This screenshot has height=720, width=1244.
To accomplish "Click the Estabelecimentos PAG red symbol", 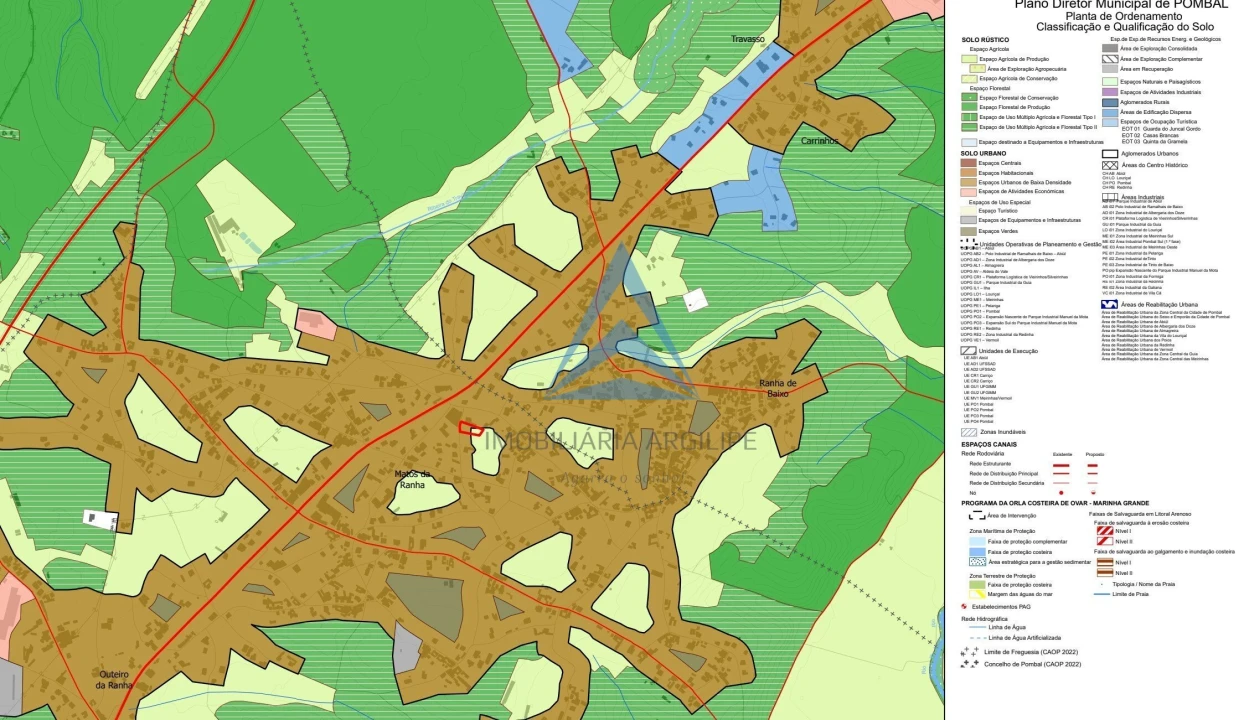I will [x=964, y=607].
